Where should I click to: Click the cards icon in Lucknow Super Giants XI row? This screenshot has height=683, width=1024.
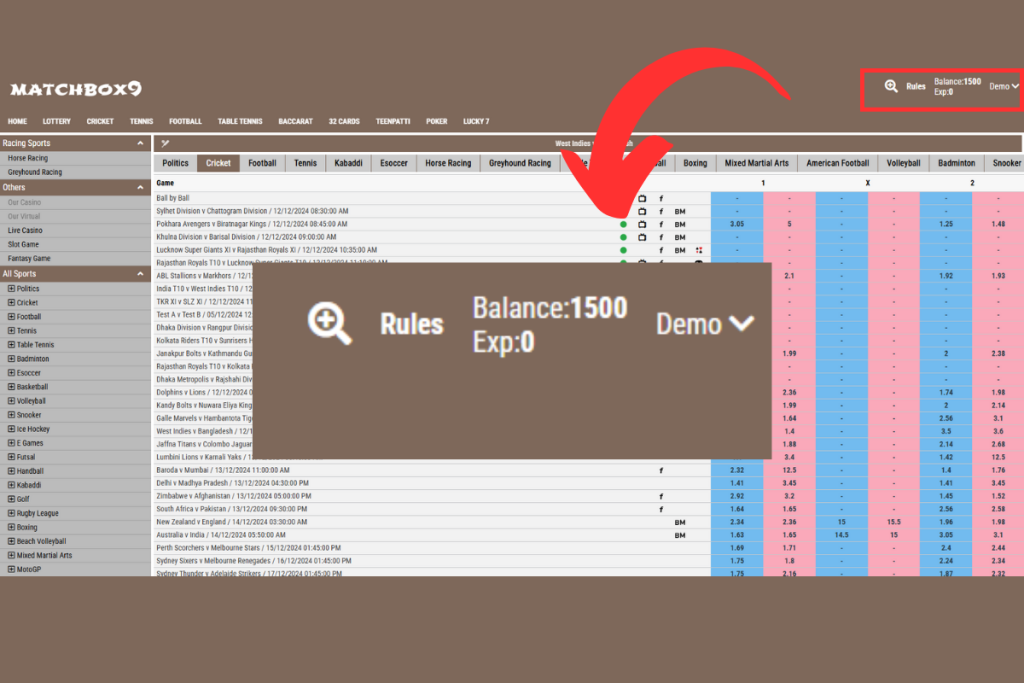click(x=699, y=250)
